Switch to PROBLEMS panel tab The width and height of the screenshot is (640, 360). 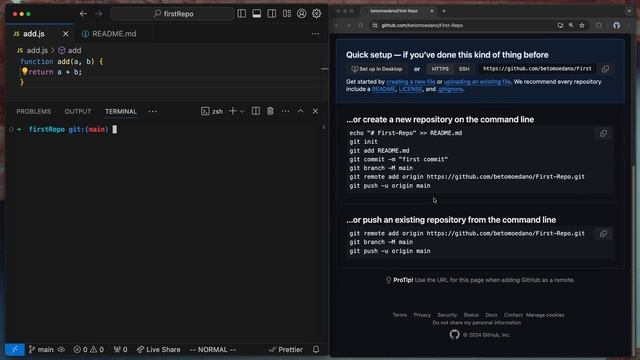34,111
